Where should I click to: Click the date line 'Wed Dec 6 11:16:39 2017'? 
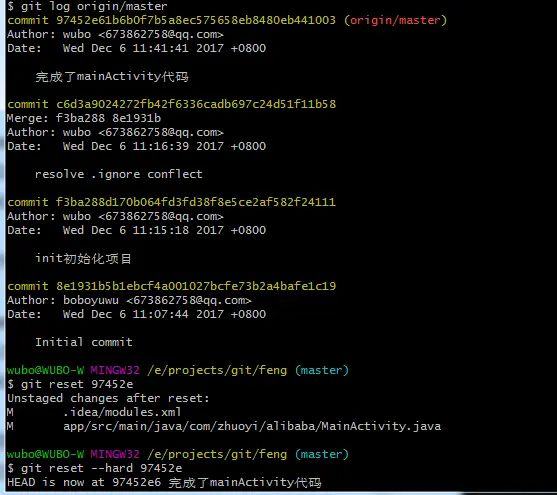click(x=136, y=146)
